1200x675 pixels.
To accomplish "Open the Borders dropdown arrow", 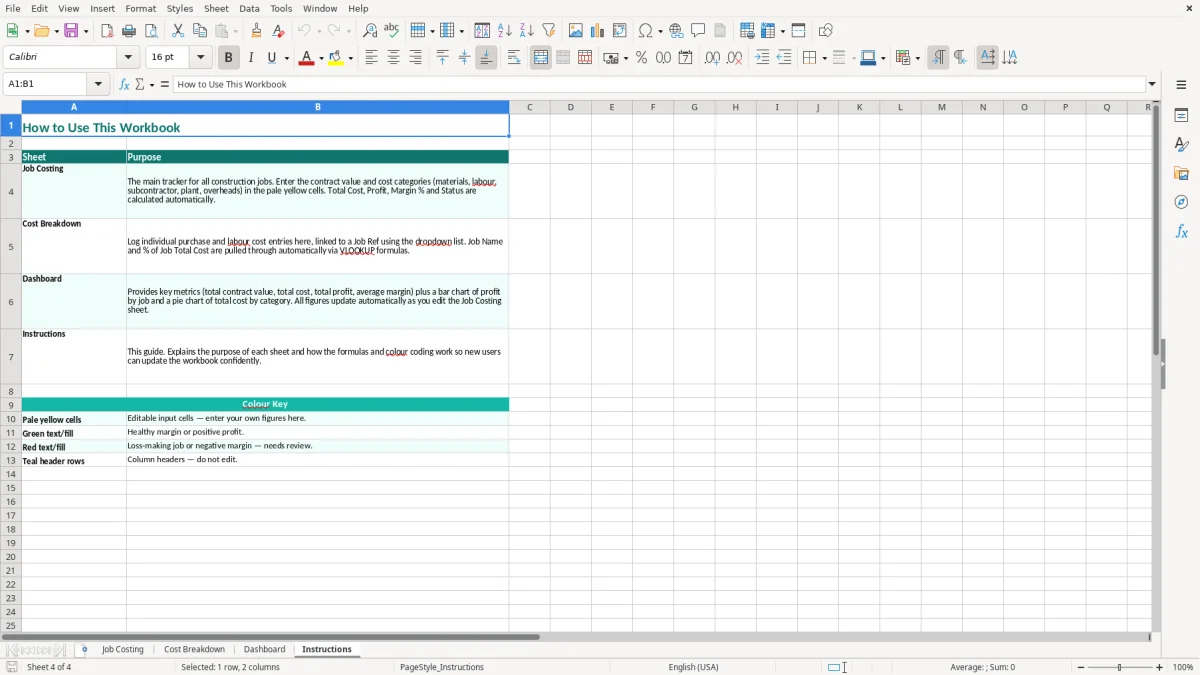I will click(x=823, y=58).
